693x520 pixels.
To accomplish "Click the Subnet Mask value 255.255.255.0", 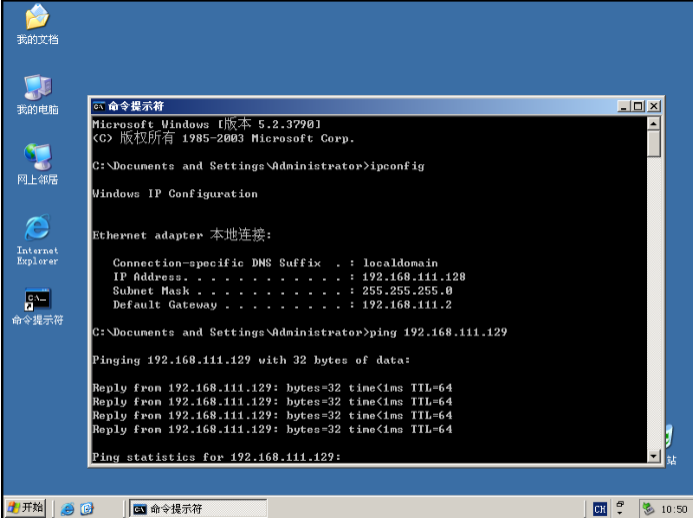I will [x=407, y=291].
